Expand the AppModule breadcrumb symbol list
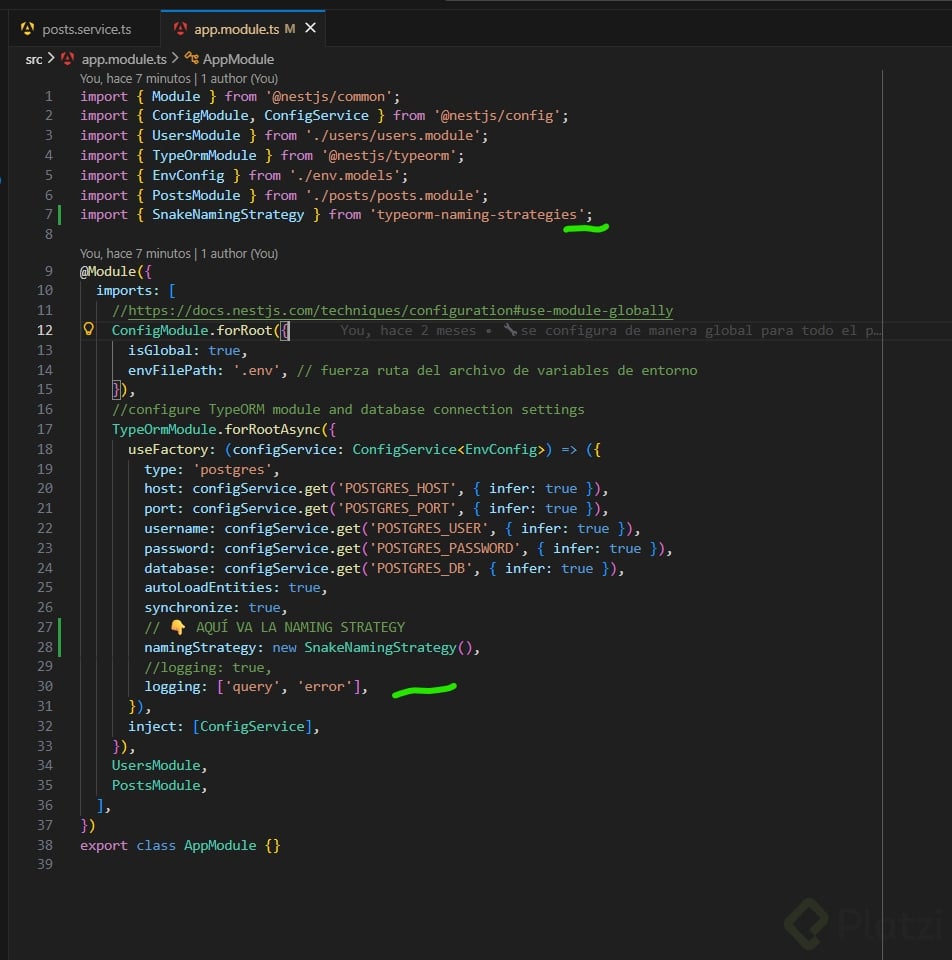 [238, 59]
